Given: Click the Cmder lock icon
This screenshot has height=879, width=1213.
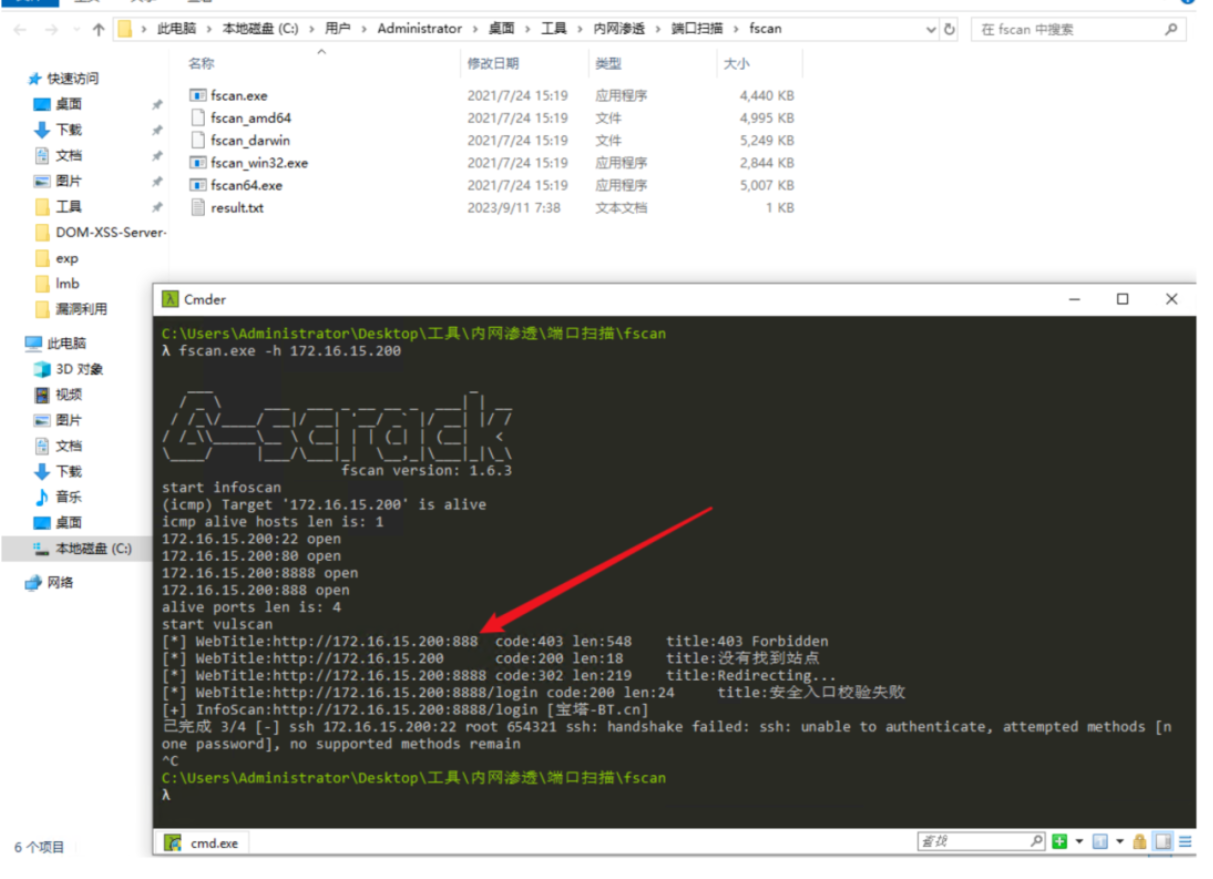Looking at the screenshot, I should pos(1140,841).
